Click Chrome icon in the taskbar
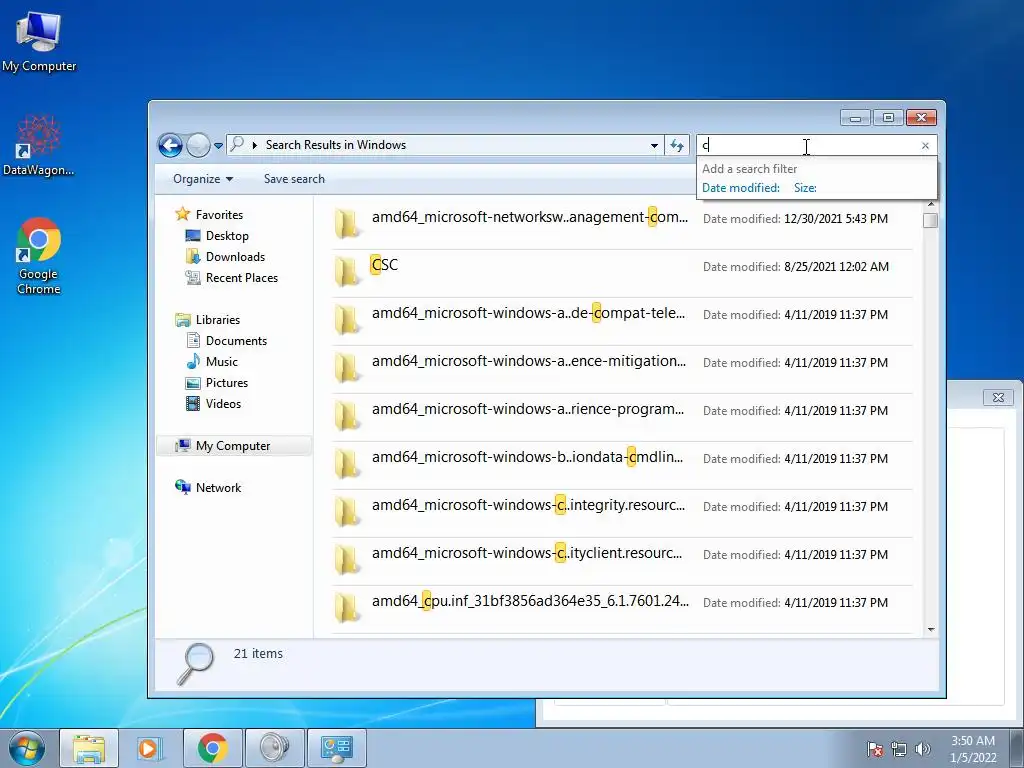The width and height of the screenshot is (1024, 768). point(212,748)
